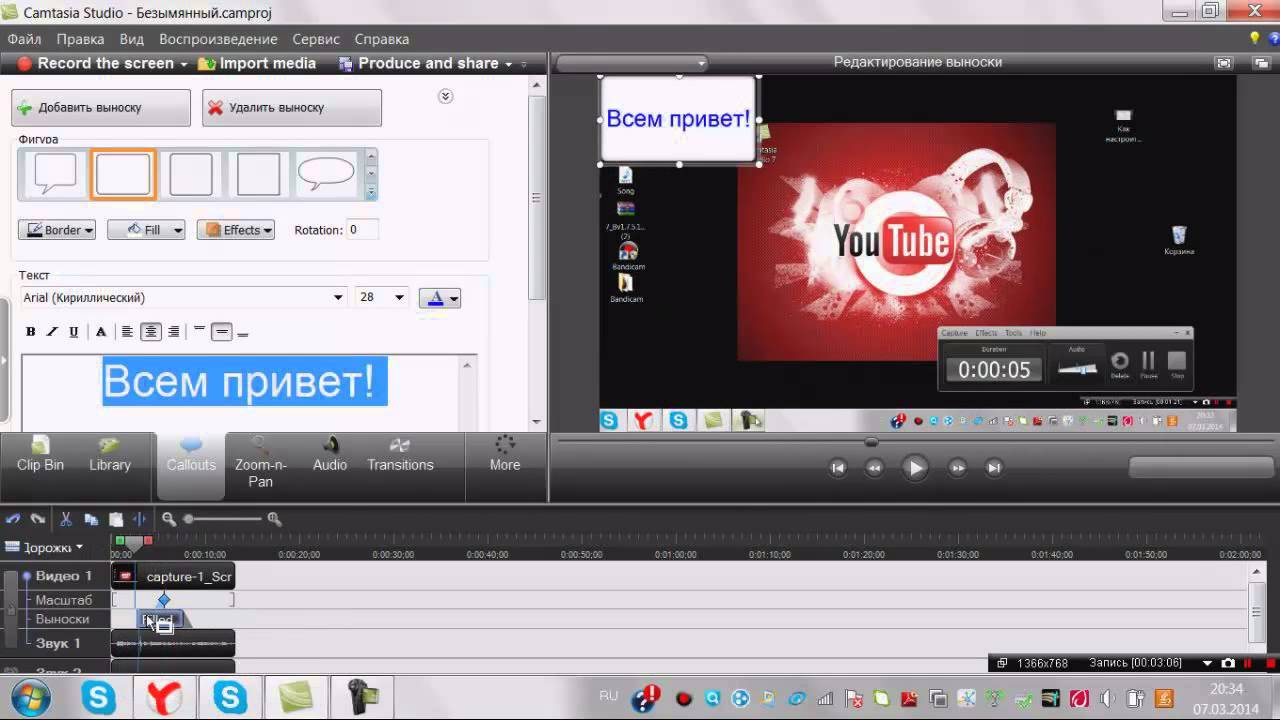Collapse callout options with double chevron
Viewport: 1280px width, 720px height.
(446, 96)
